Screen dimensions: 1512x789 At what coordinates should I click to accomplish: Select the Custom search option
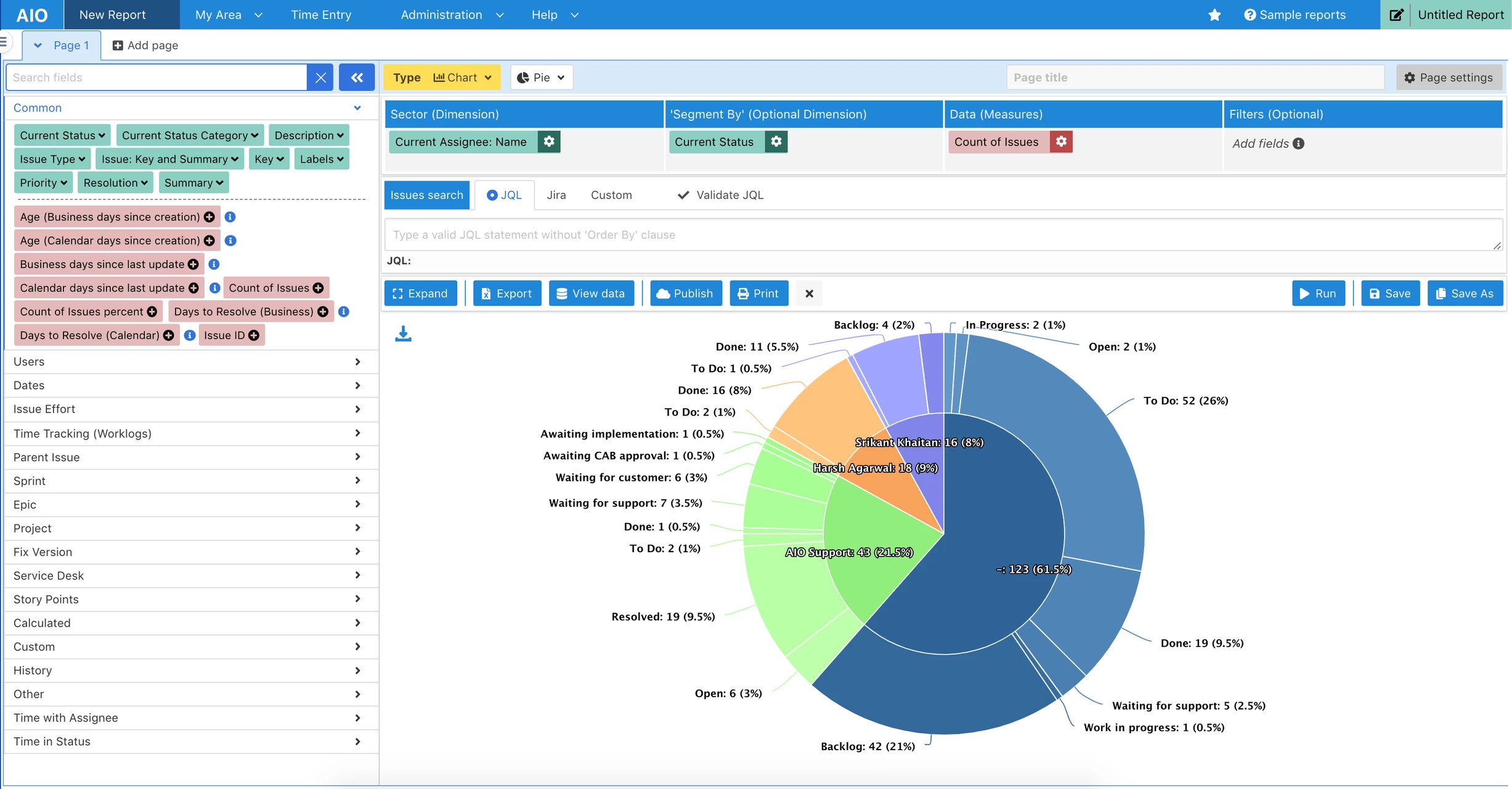[611, 195]
